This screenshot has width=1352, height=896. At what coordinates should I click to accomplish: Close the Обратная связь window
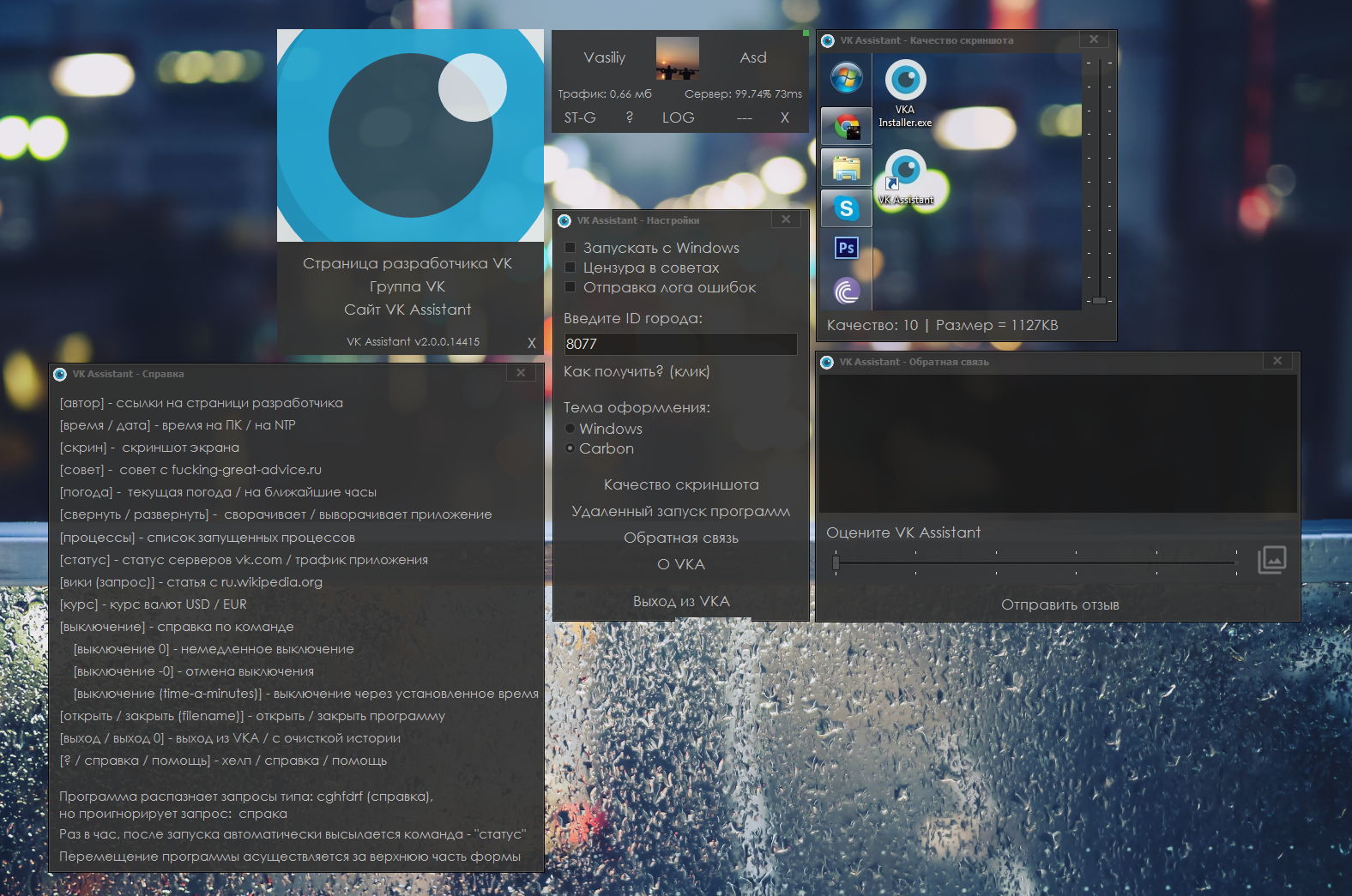point(1277,361)
